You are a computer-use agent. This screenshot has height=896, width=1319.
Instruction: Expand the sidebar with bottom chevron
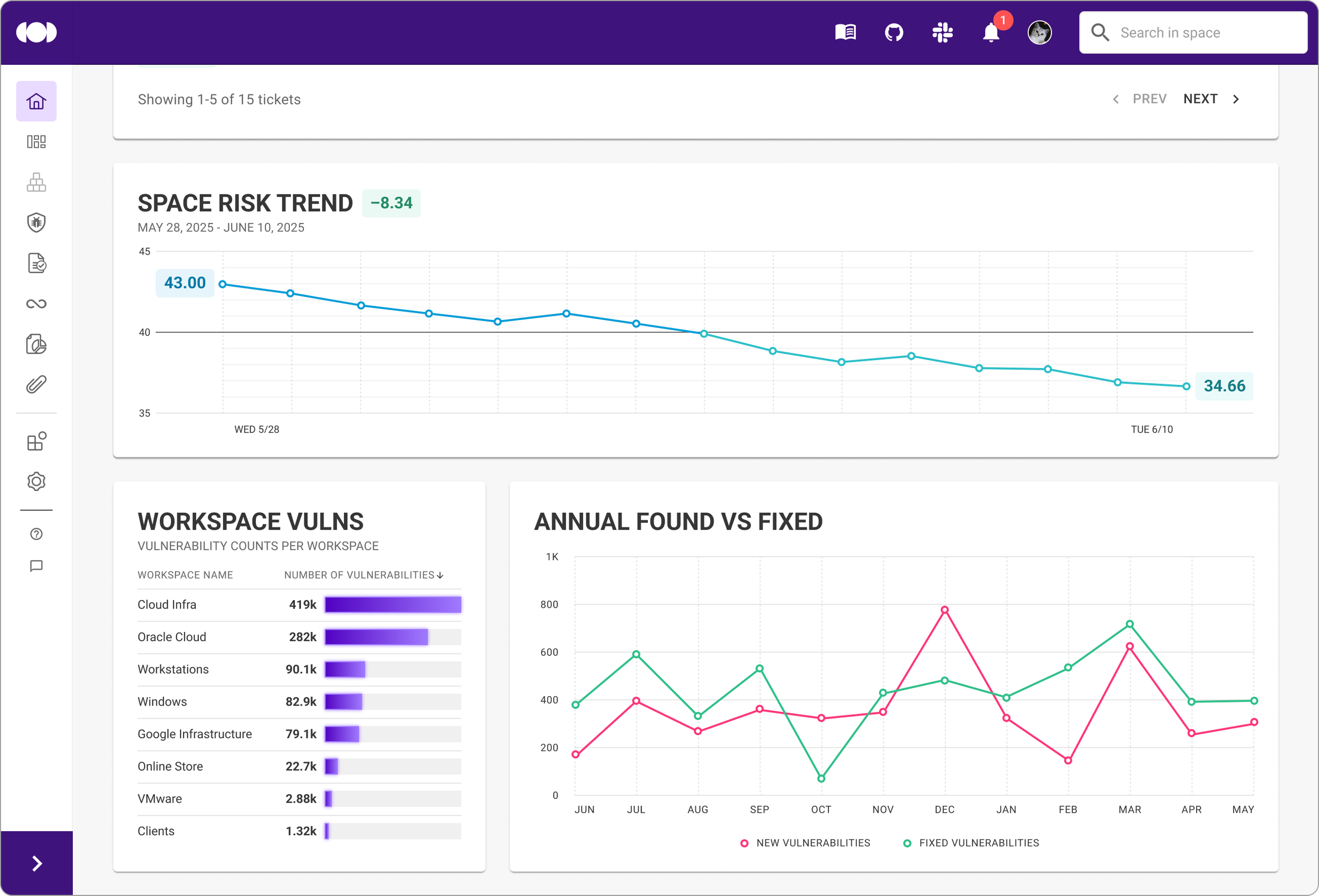click(x=37, y=863)
